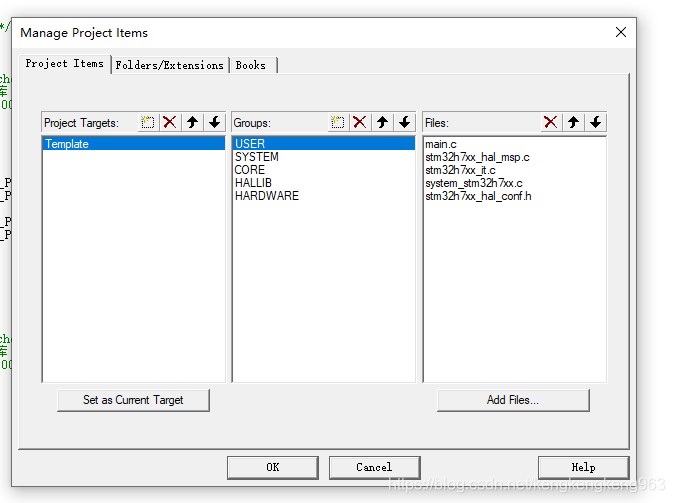675x503 pixels.
Task: Click the Add Files... button
Action: tap(513, 400)
